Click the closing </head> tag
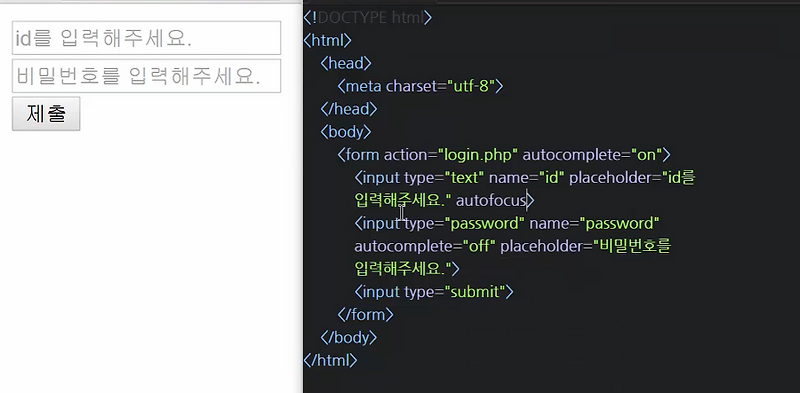 [348, 109]
